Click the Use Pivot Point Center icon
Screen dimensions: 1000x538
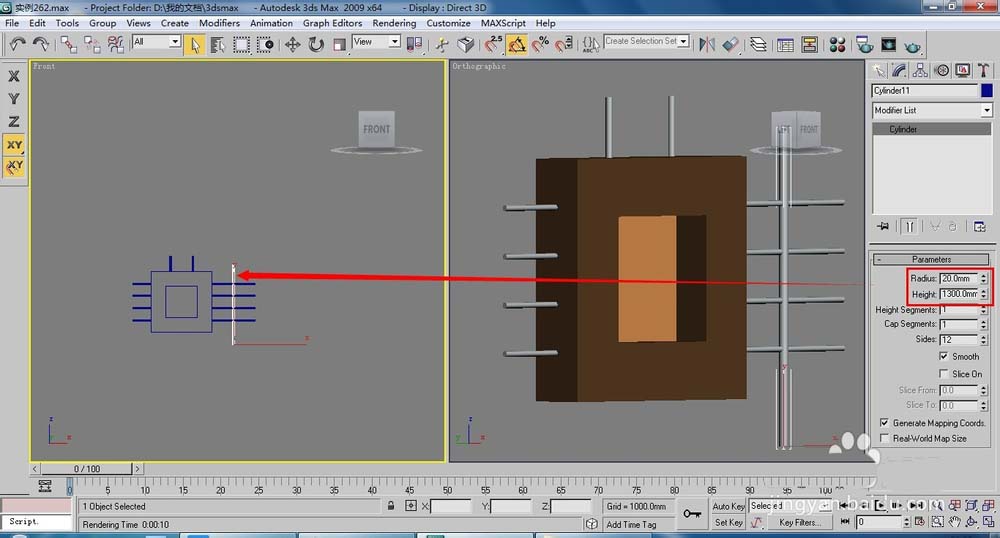(414, 44)
